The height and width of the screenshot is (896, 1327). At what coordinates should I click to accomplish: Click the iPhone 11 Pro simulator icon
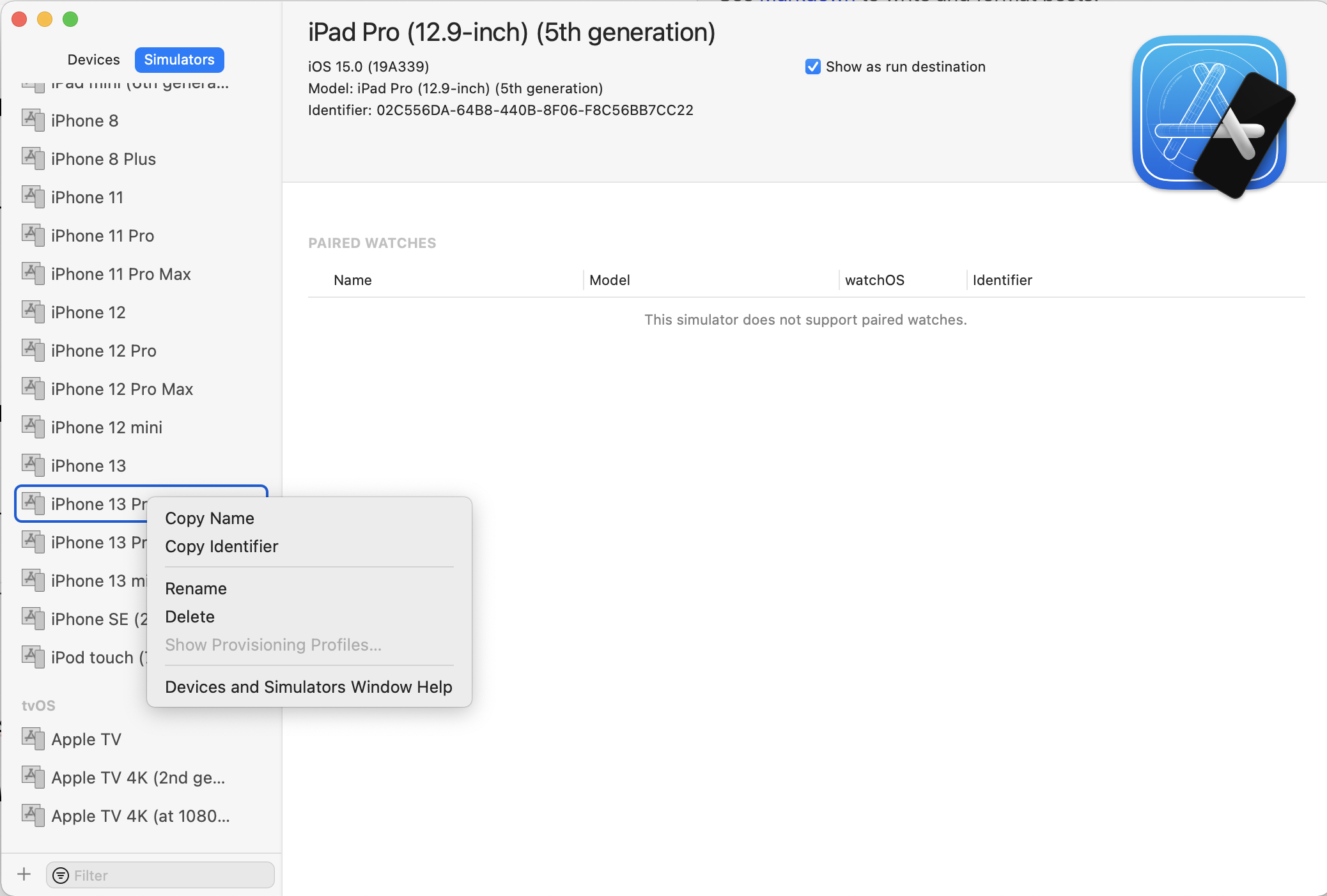point(33,235)
